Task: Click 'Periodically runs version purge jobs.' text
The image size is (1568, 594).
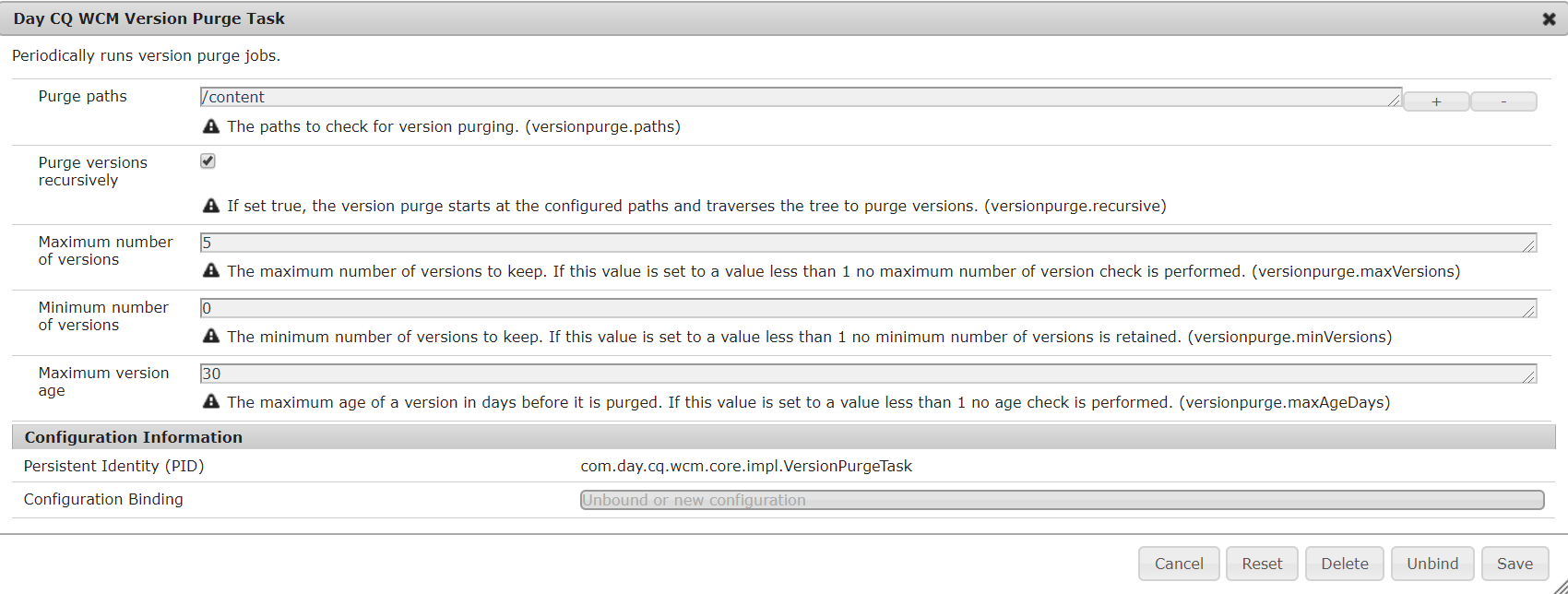Action: click(146, 55)
